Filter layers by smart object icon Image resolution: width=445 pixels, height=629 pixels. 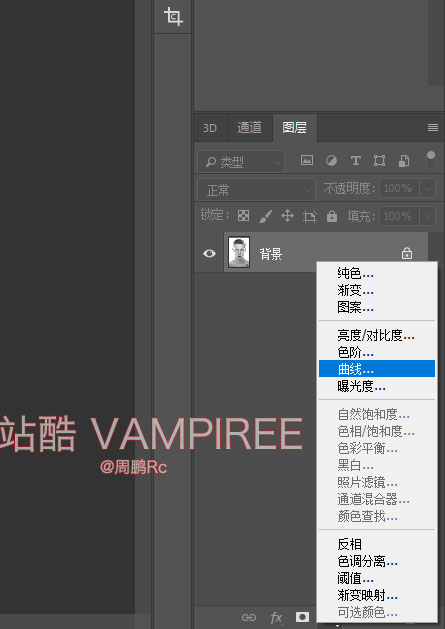[x=404, y=161]
